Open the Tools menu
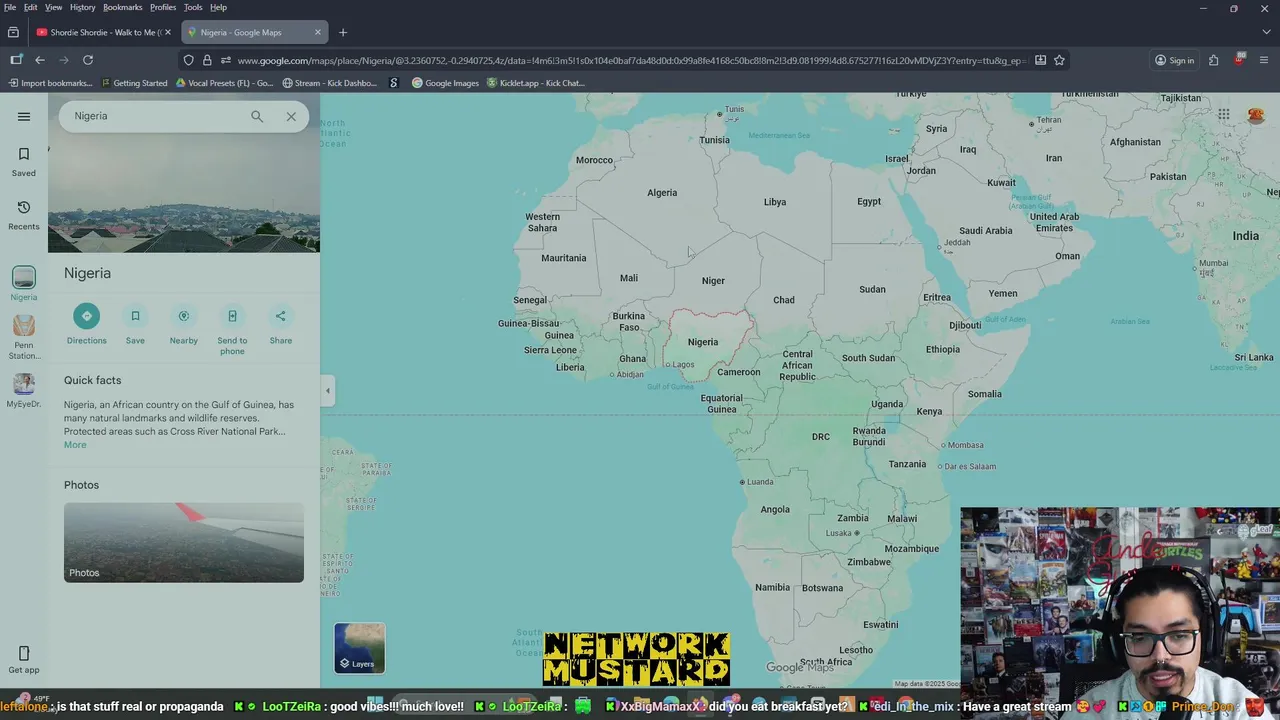Viewport: 1280px width, 720px height. tap(193, 7)
